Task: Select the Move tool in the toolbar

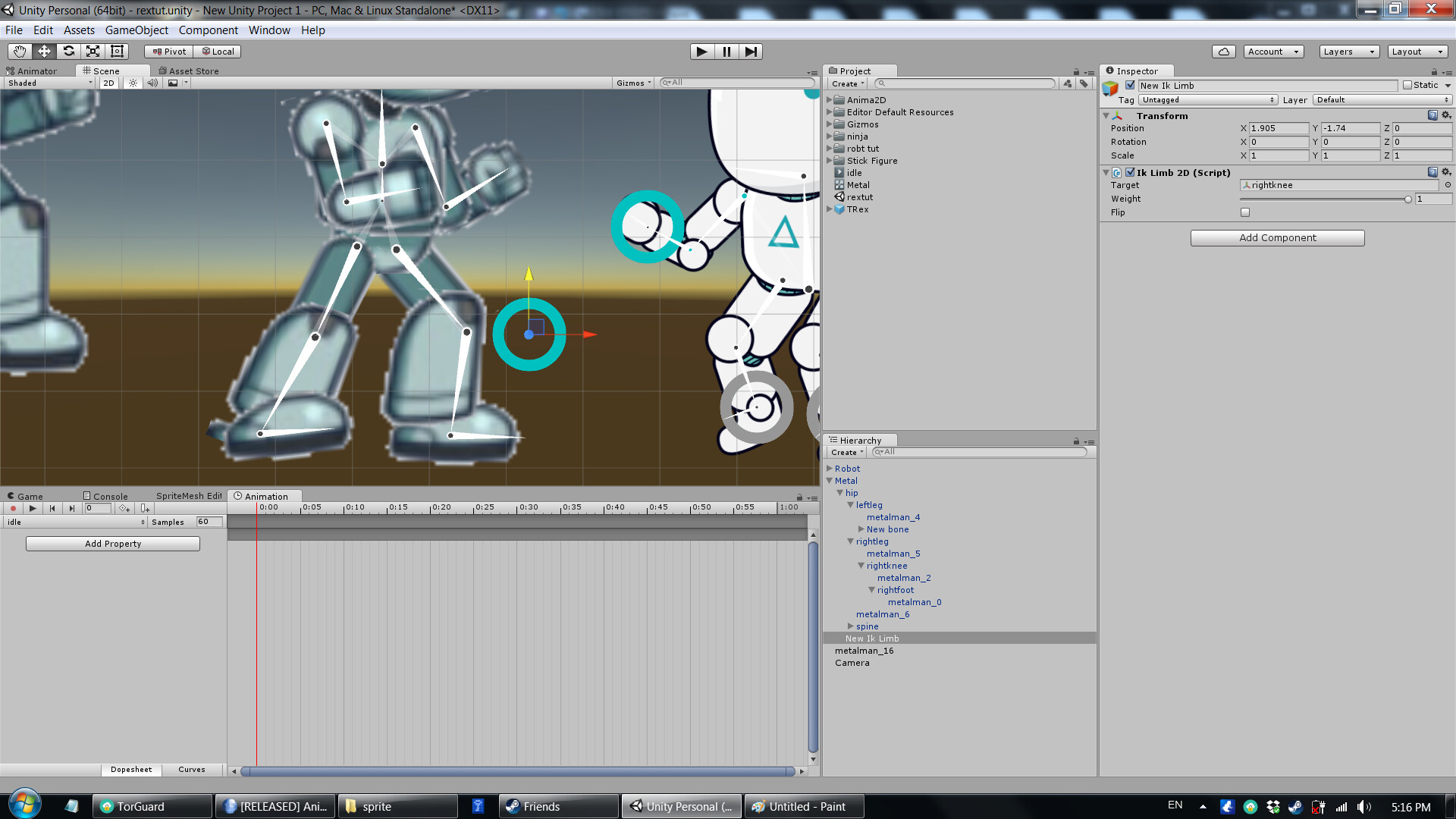Action: [x=44, y=51]
